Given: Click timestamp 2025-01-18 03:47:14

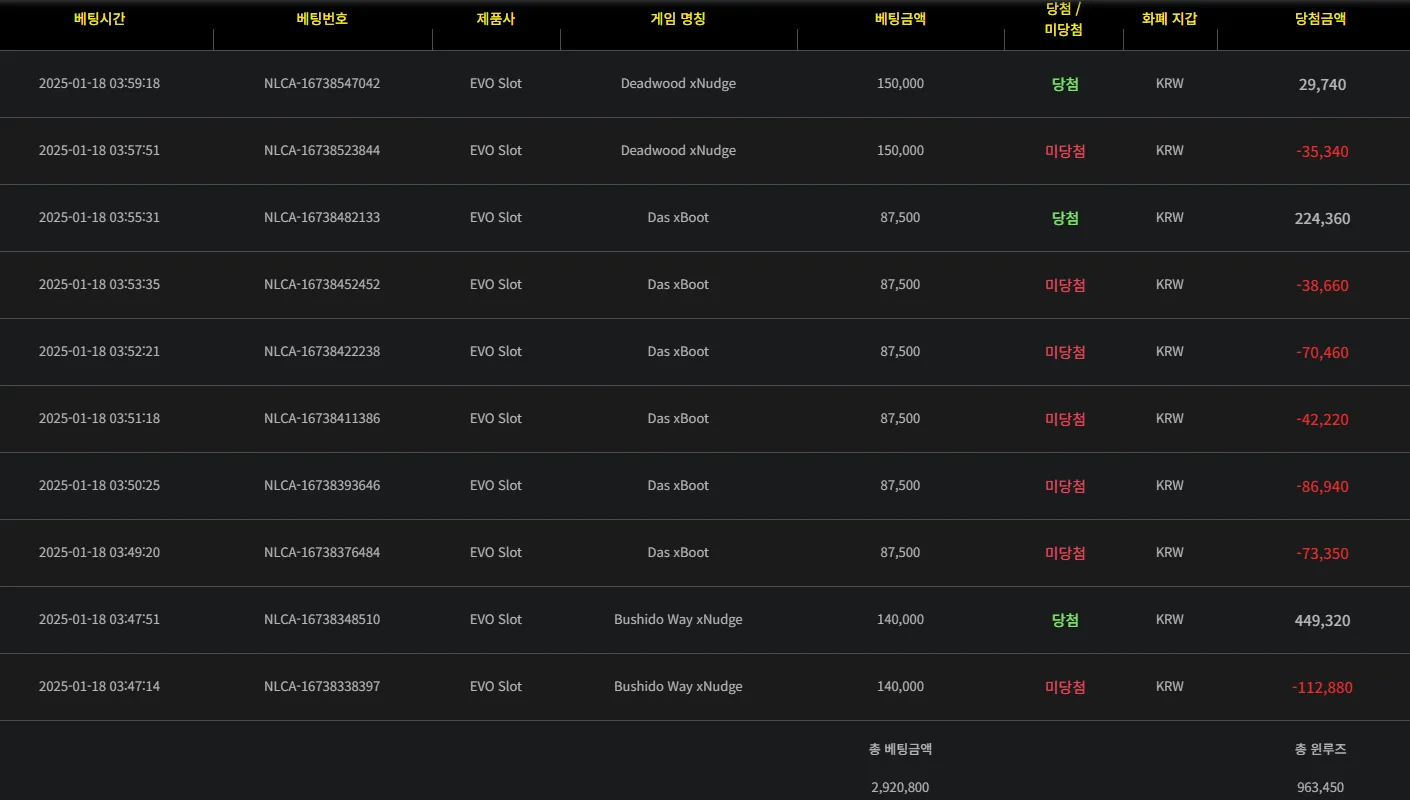Looking at the screenshot, I should pyautogui.click(x=99, y=687).
